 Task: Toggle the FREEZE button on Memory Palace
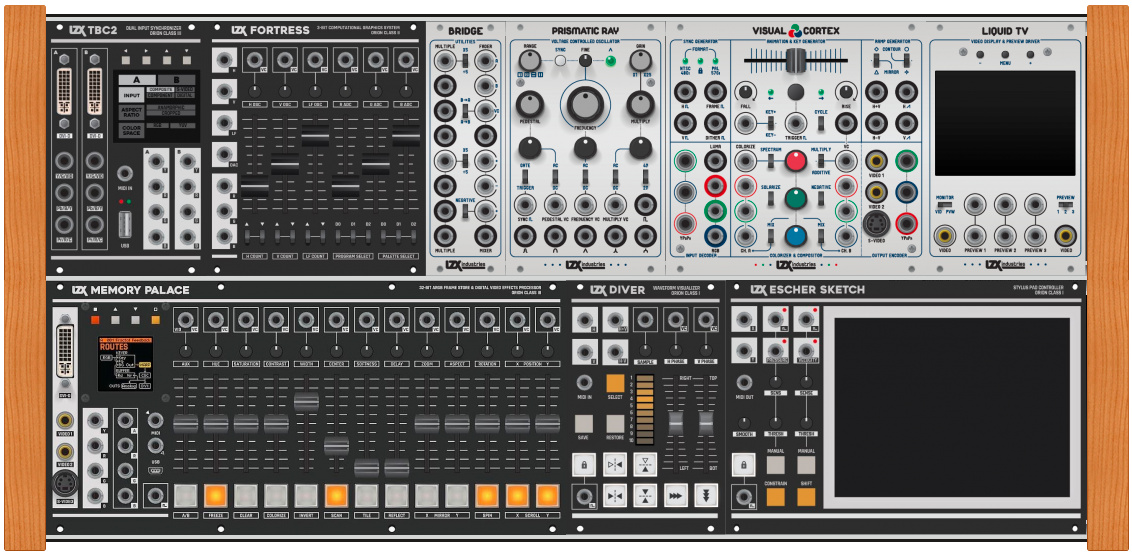click(x=216, y=495)
